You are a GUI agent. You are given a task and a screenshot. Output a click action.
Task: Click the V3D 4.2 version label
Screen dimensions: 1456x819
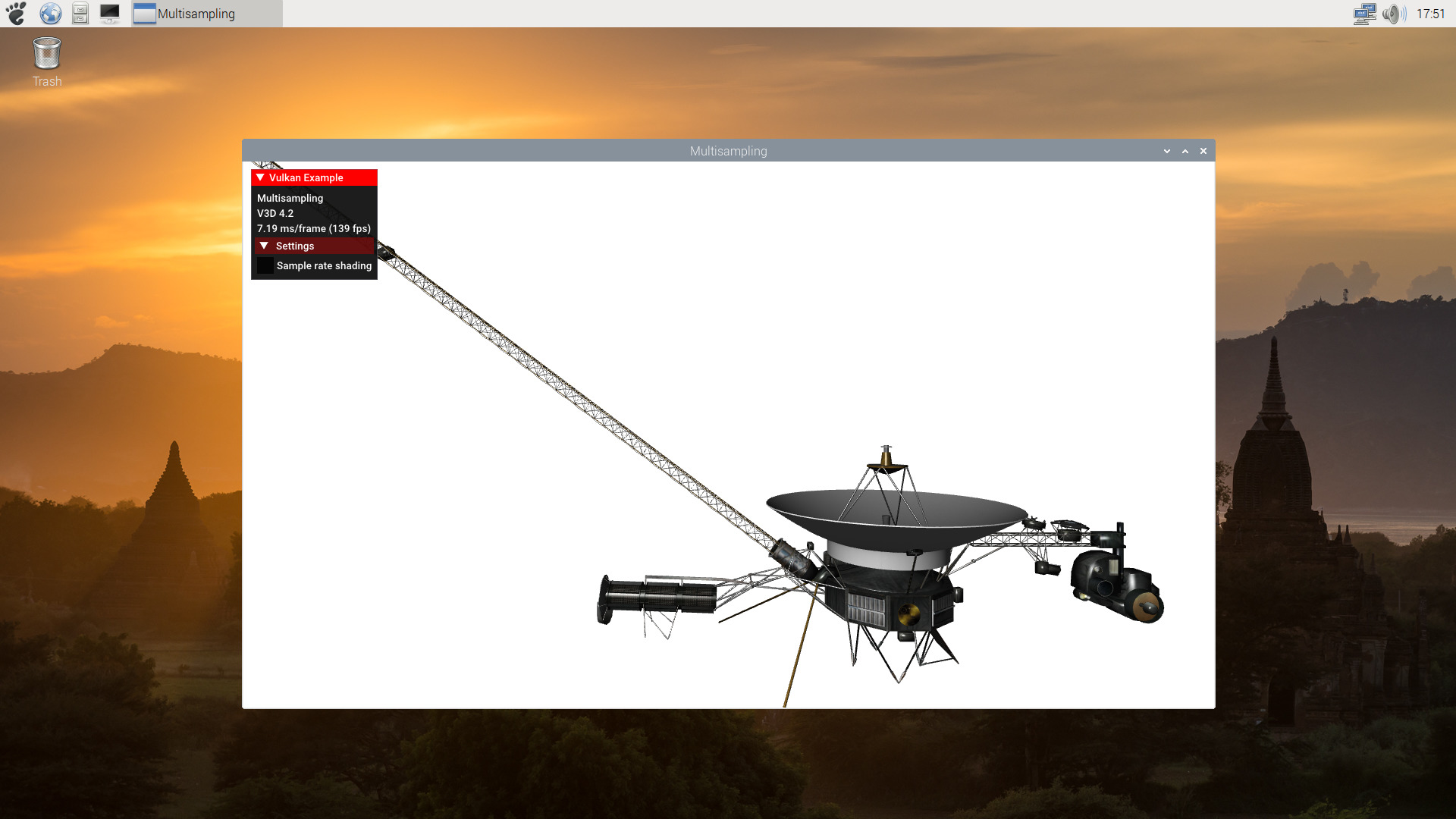[x=275, y=213]
